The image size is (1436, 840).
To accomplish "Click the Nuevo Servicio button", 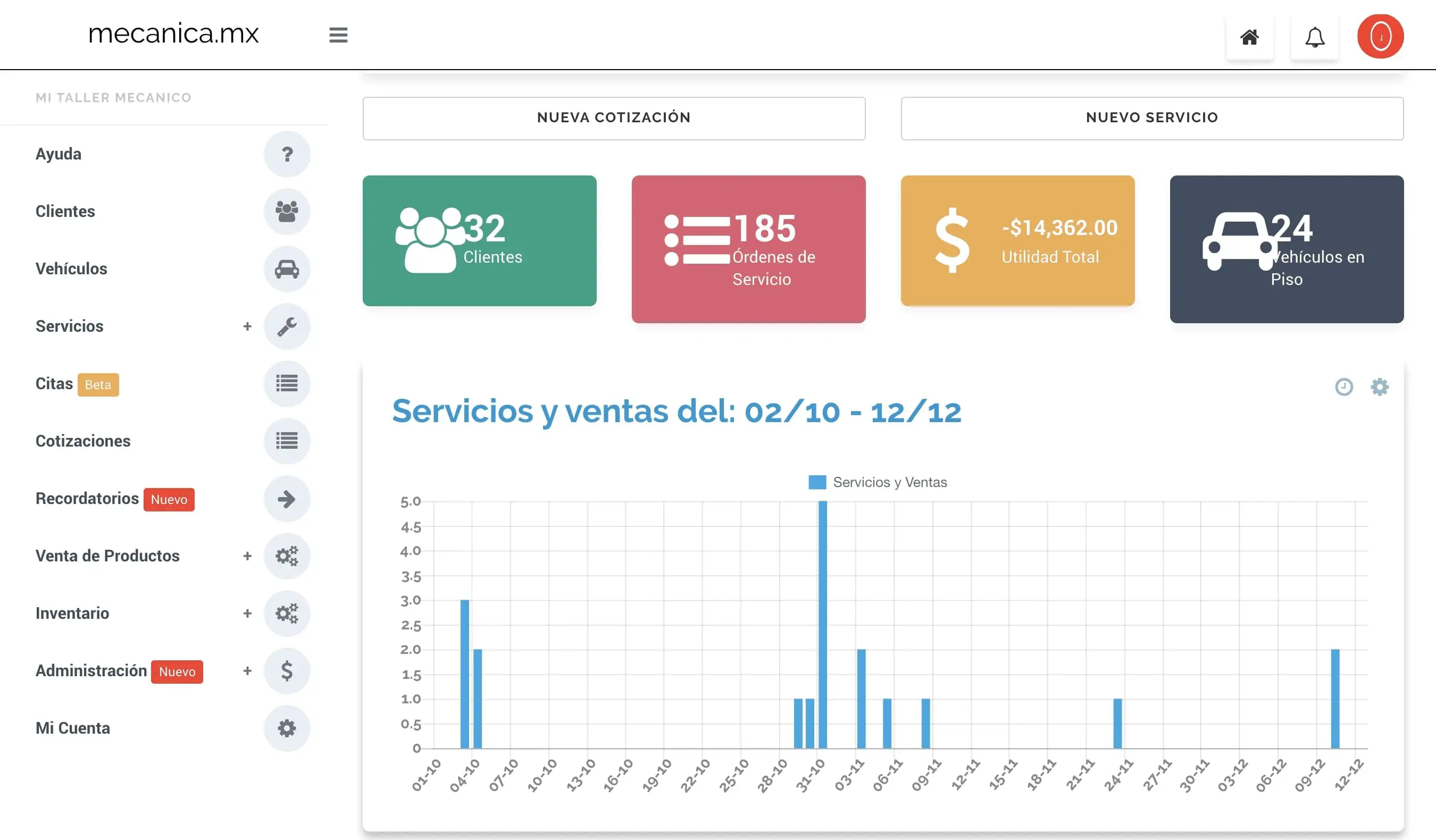I will tap(1151, 118).
